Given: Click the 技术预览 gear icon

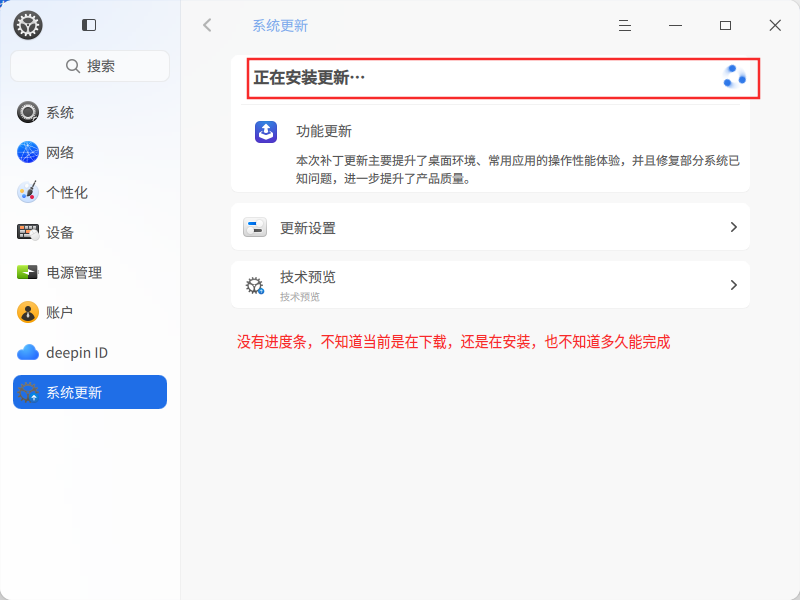Looking at the screenshot, I should [x=255, y=285].
